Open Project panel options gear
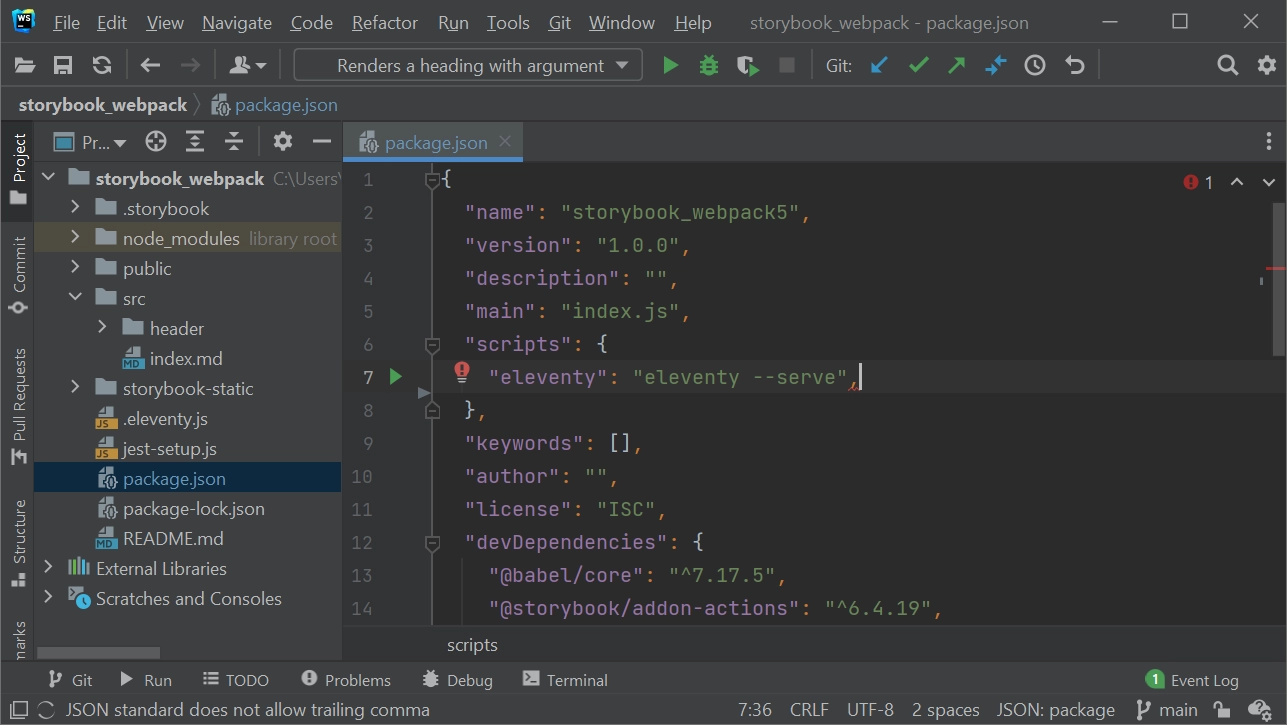This screenshot has height=725, width=1287. click(x=283, y=142)
